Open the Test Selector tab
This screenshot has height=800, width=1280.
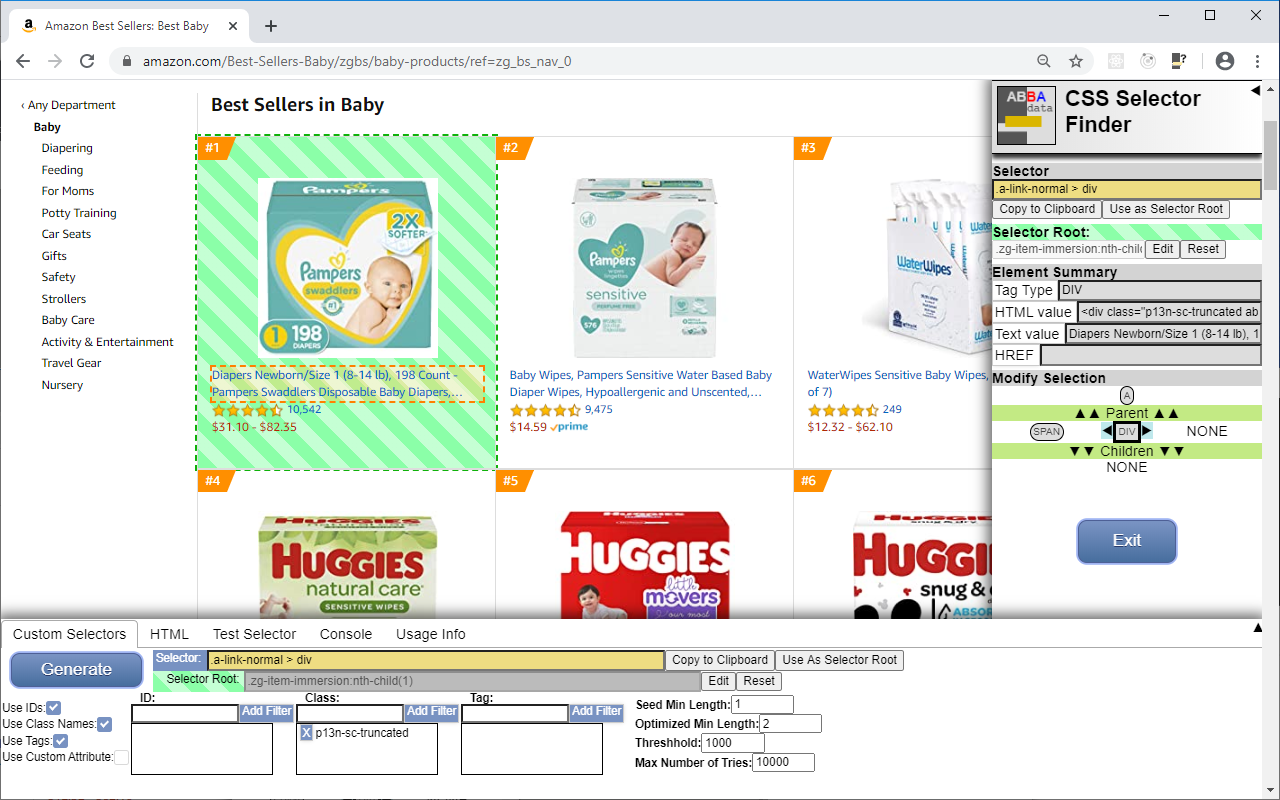pos(254,634)
